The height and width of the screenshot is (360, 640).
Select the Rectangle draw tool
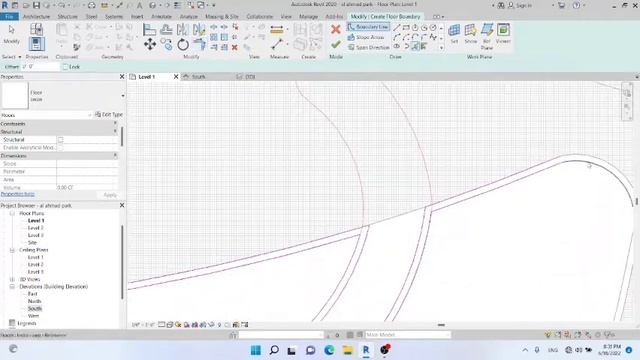(406, 28)
